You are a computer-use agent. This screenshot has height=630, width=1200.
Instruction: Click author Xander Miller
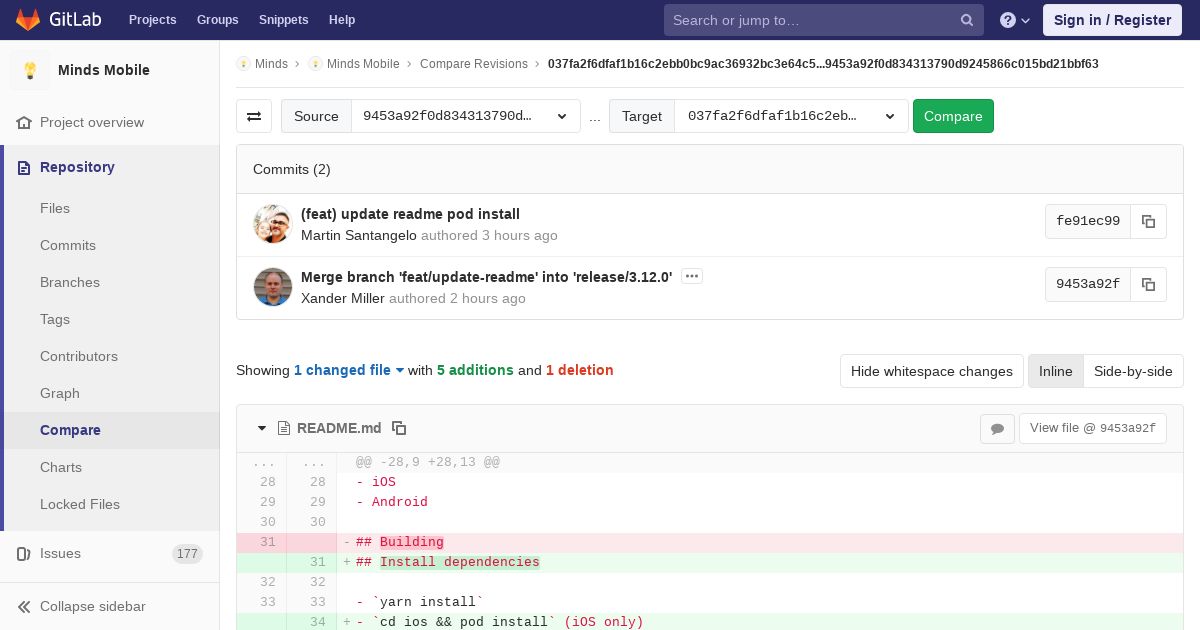click(x=343, y=299)
